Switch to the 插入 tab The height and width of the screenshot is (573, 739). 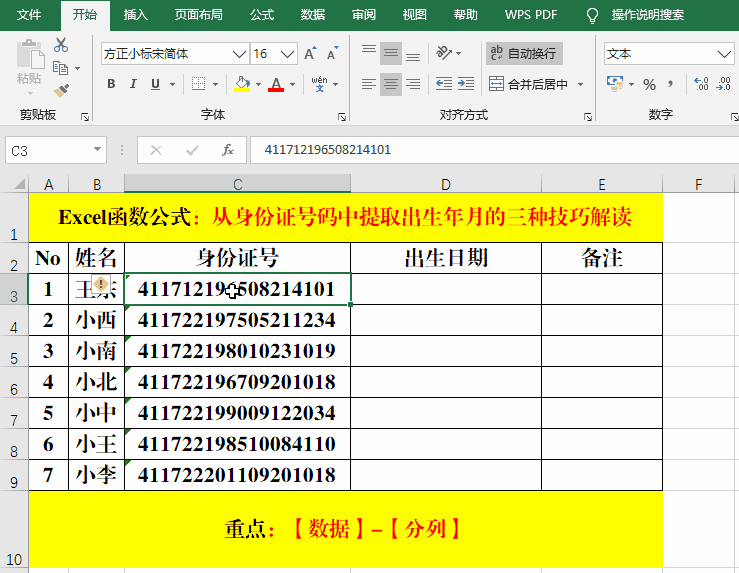(136, 15)
